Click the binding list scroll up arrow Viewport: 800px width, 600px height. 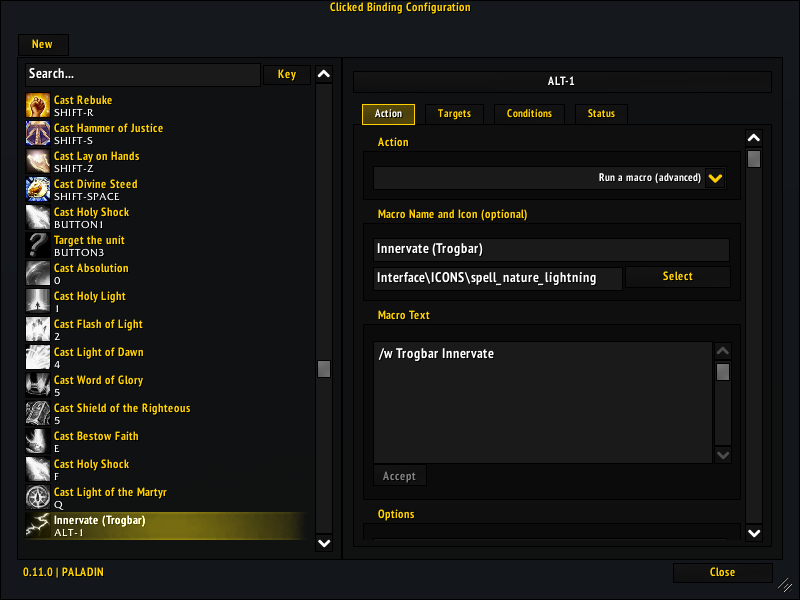click(323, 74)
